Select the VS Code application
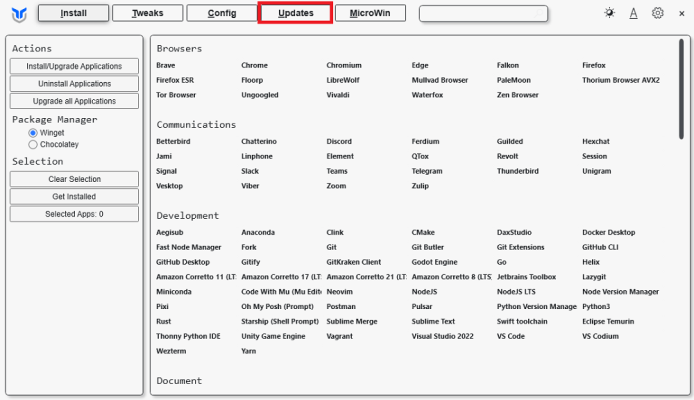The height and width of the screenshot is (400, 694). (510, 337)
